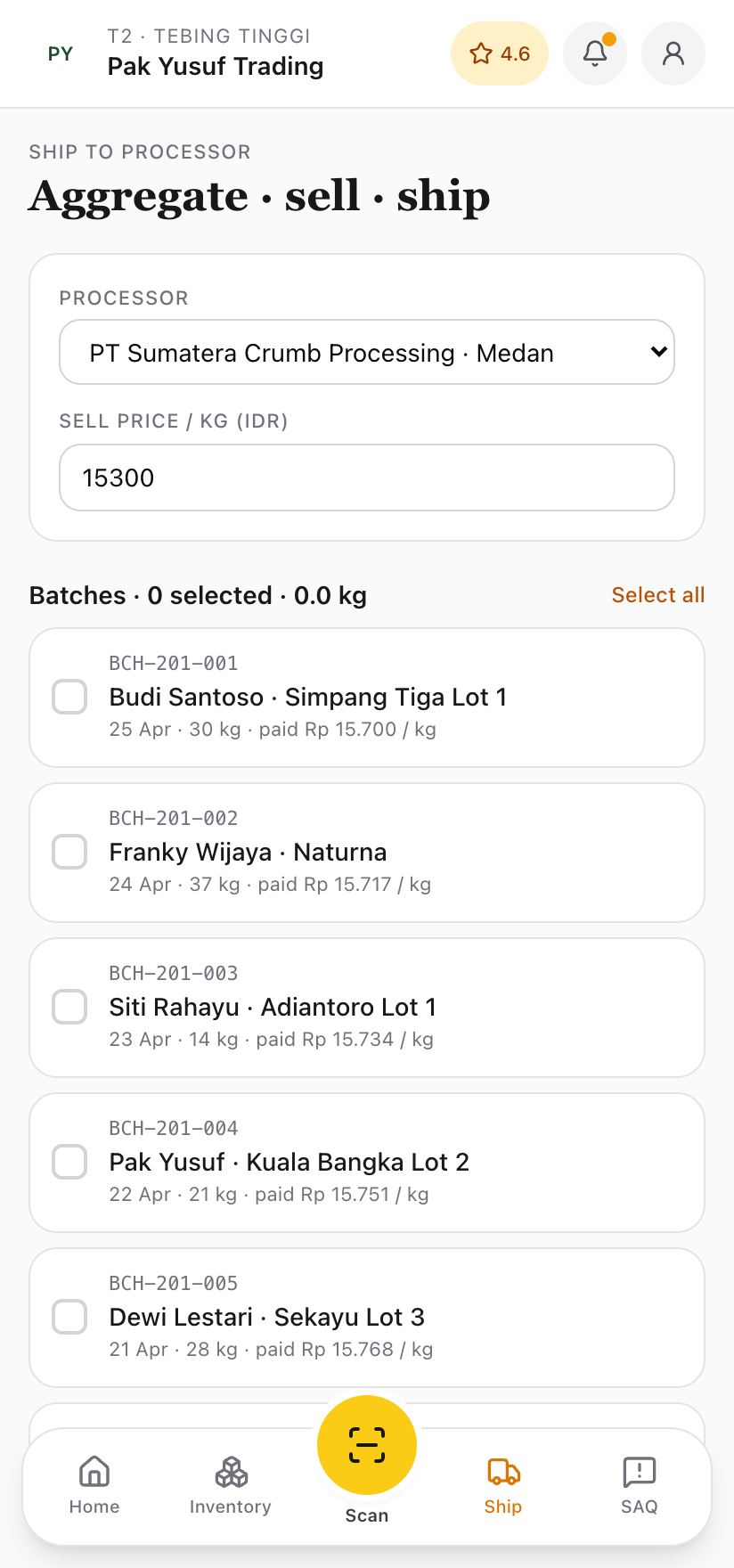Tap the PY trader avatar

(x=61, y=53)
